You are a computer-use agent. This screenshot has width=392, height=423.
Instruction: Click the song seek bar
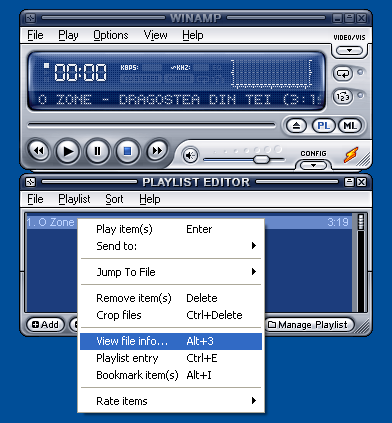coord(152,125)
